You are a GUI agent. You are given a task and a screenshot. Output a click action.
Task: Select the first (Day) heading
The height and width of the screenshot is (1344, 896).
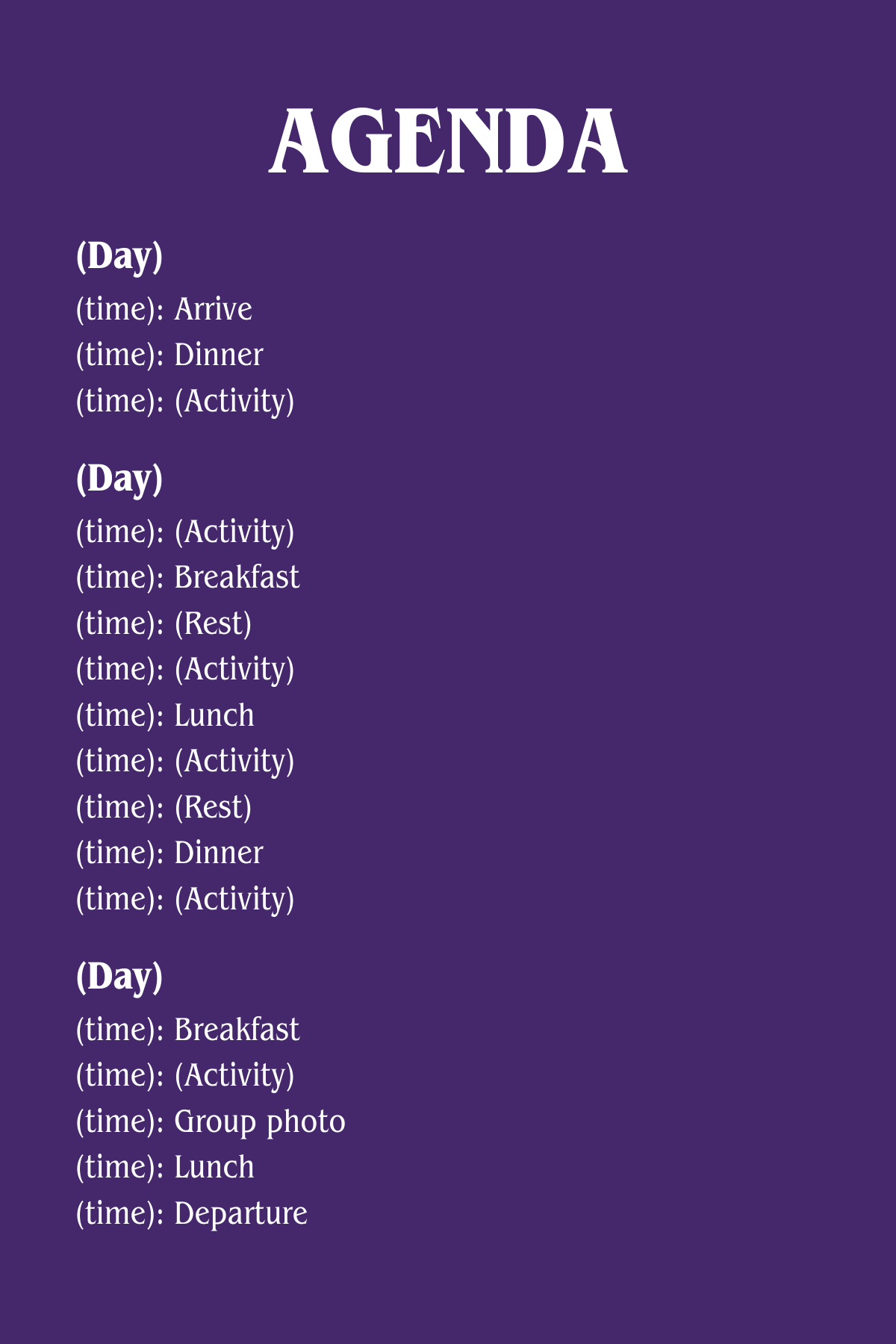point(119,257)
